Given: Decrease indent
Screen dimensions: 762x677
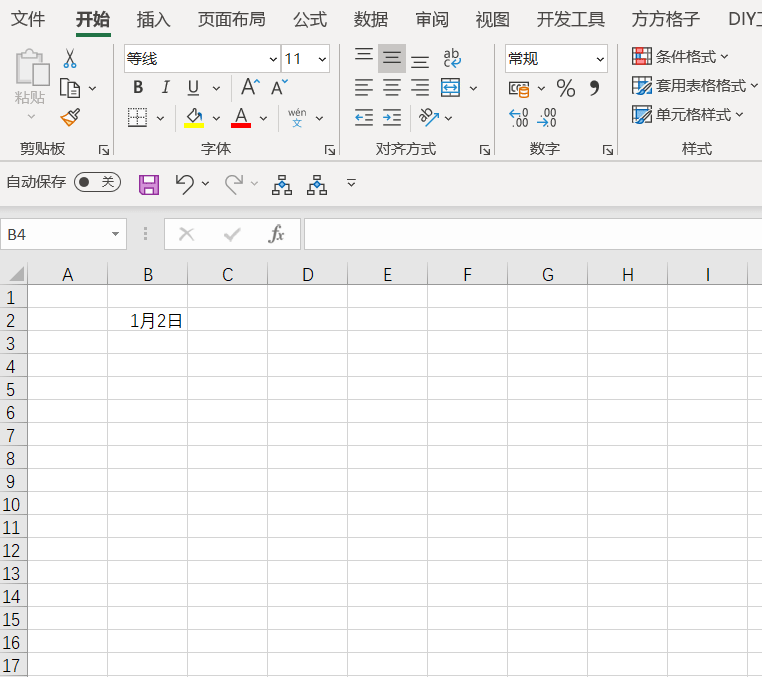Looking at the screenshot, I should 364,118.
